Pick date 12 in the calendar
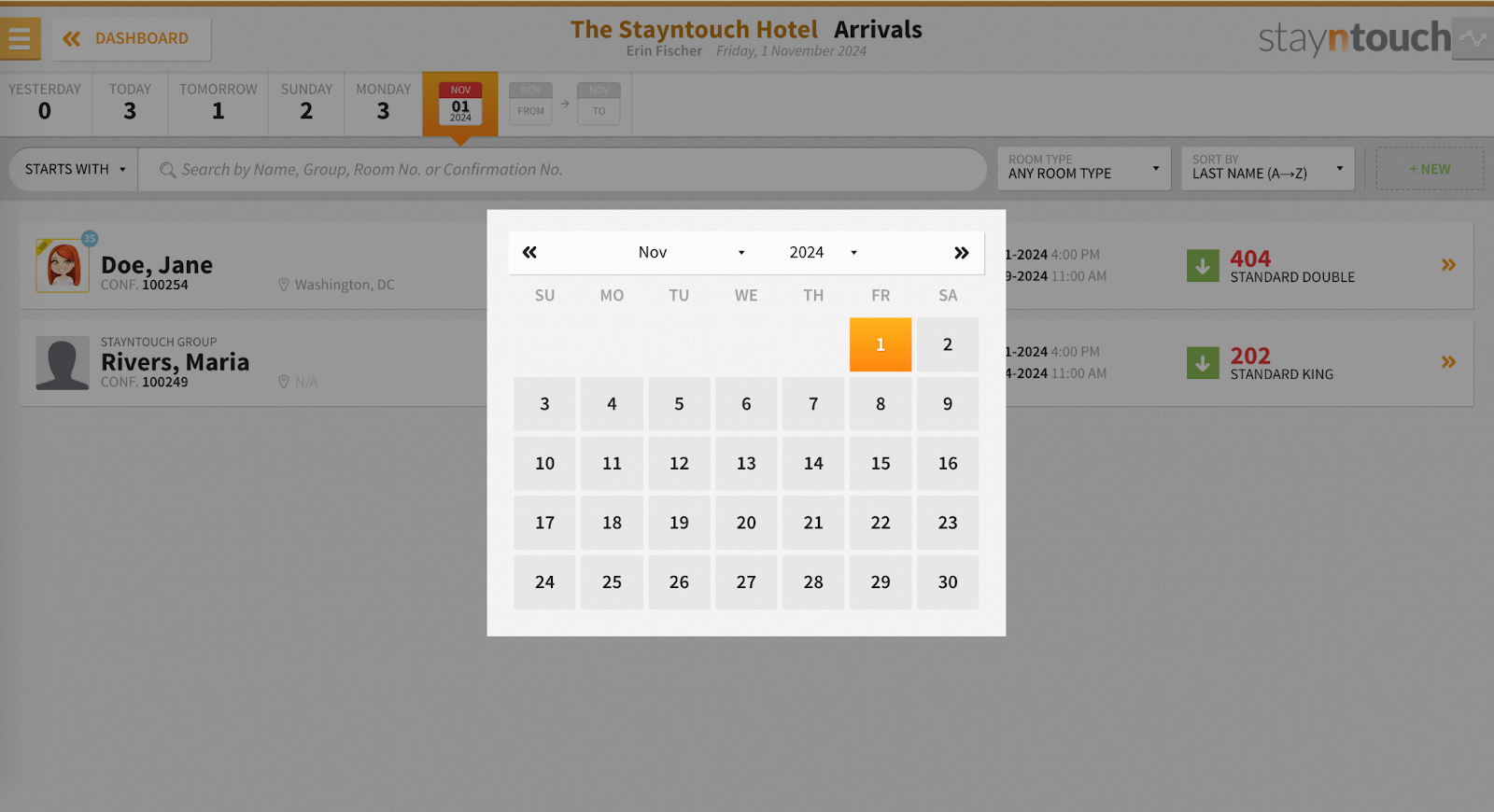 point(679,463)
